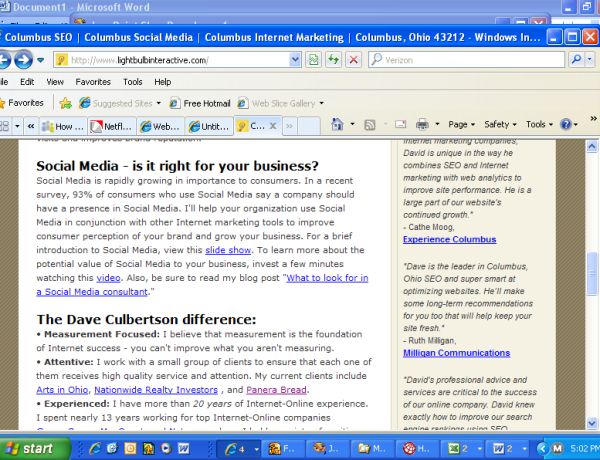Click the green Refresh page icon
The image size is (600, 460).
coord(333,60)
